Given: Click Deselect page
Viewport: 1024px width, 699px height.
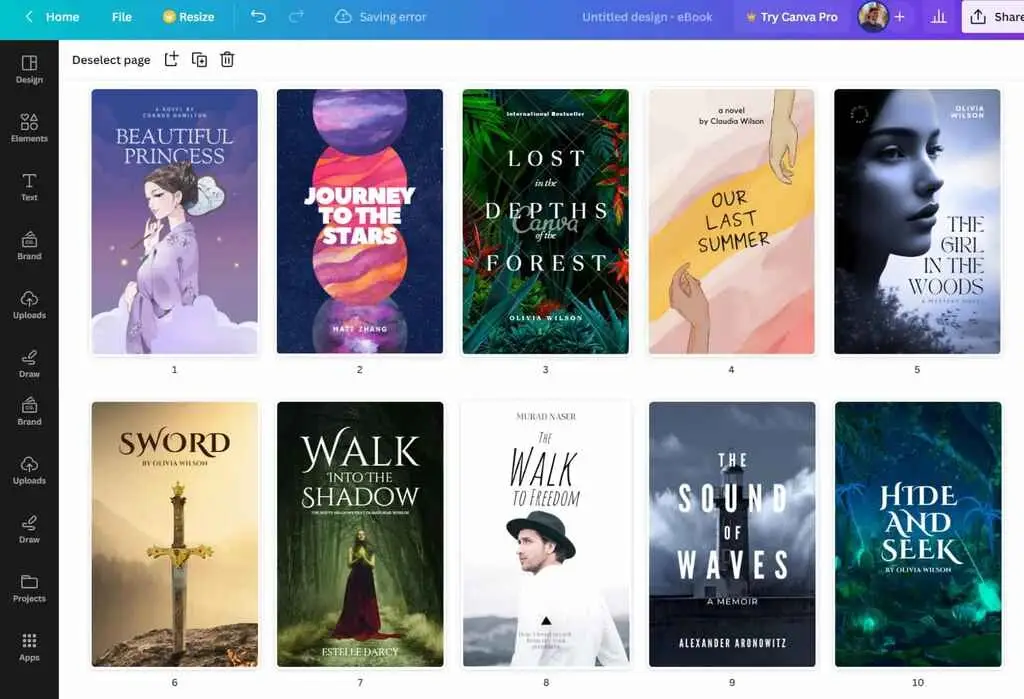Looking at the screenshot, I should coord(111,60).
